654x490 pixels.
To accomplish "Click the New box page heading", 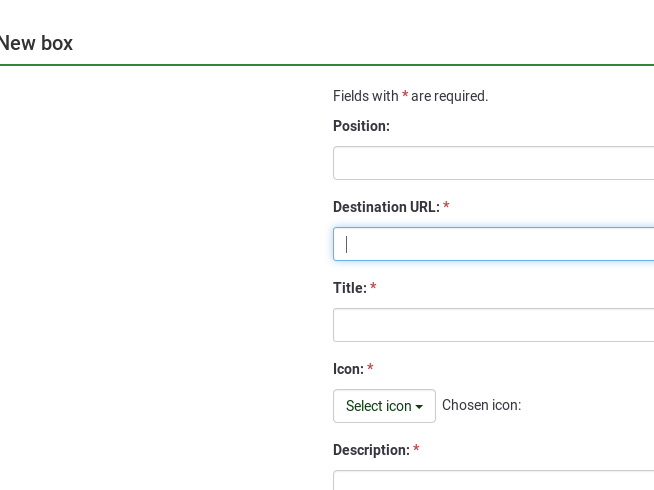I will (36, 43).
